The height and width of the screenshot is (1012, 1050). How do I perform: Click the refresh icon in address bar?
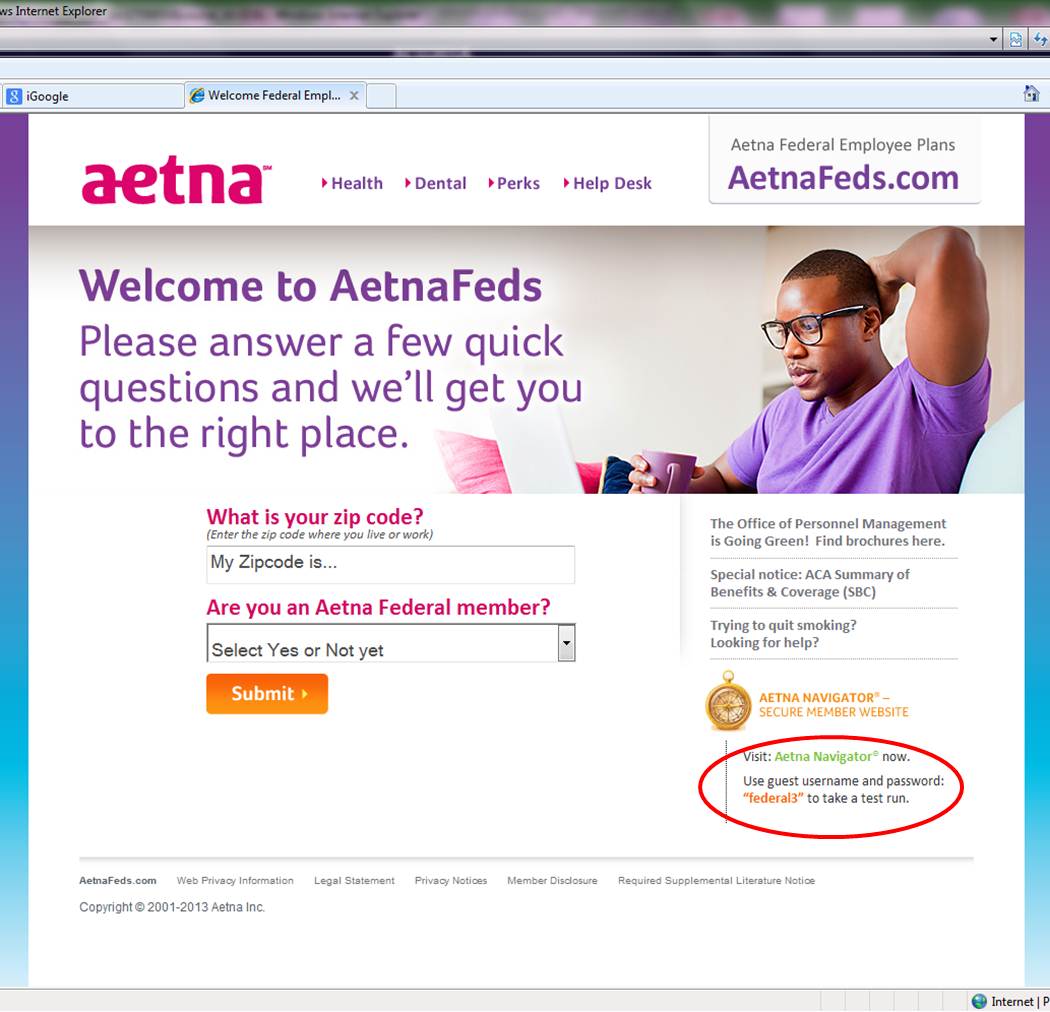pos(1040,40)
